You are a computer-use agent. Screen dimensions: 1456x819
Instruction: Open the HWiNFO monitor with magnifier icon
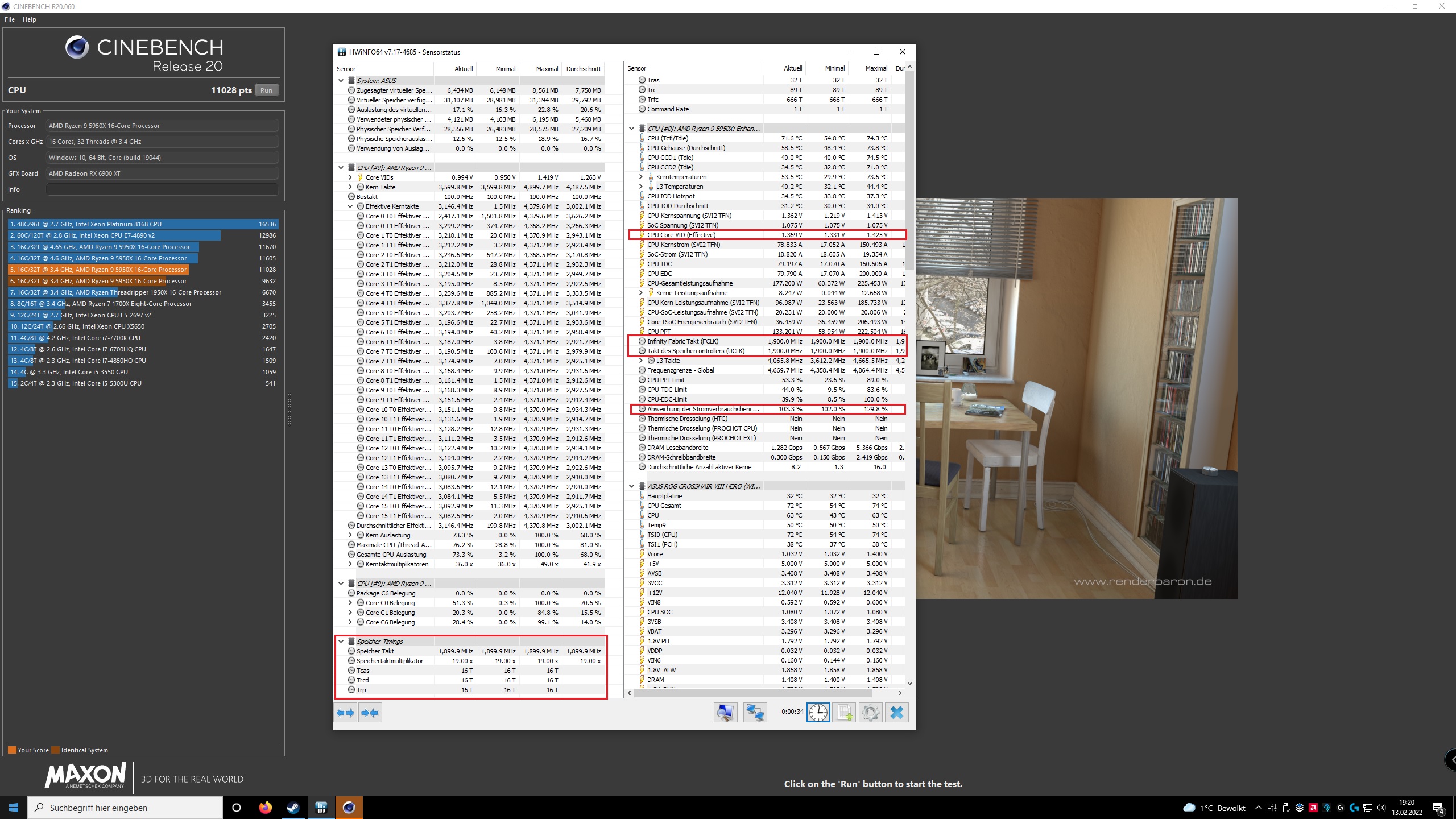tap(725, 713)
